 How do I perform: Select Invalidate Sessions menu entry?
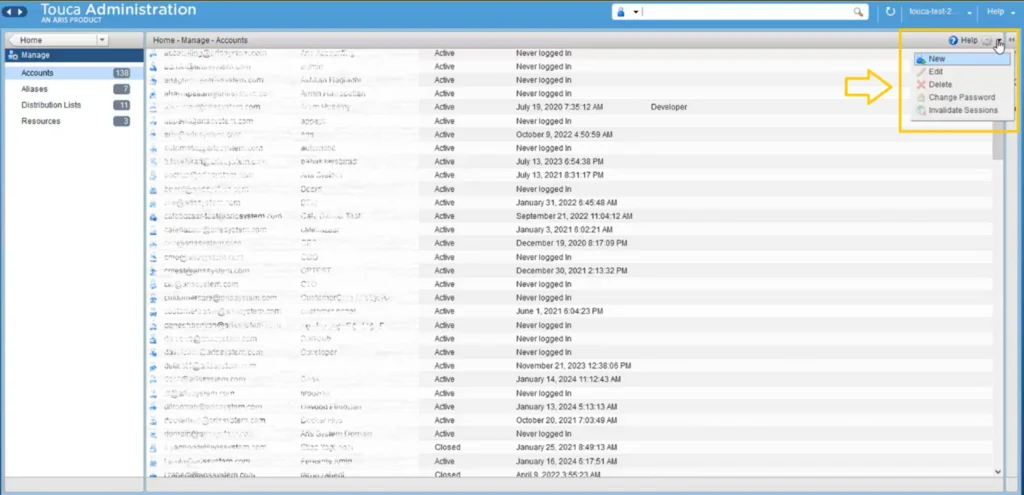962,110
